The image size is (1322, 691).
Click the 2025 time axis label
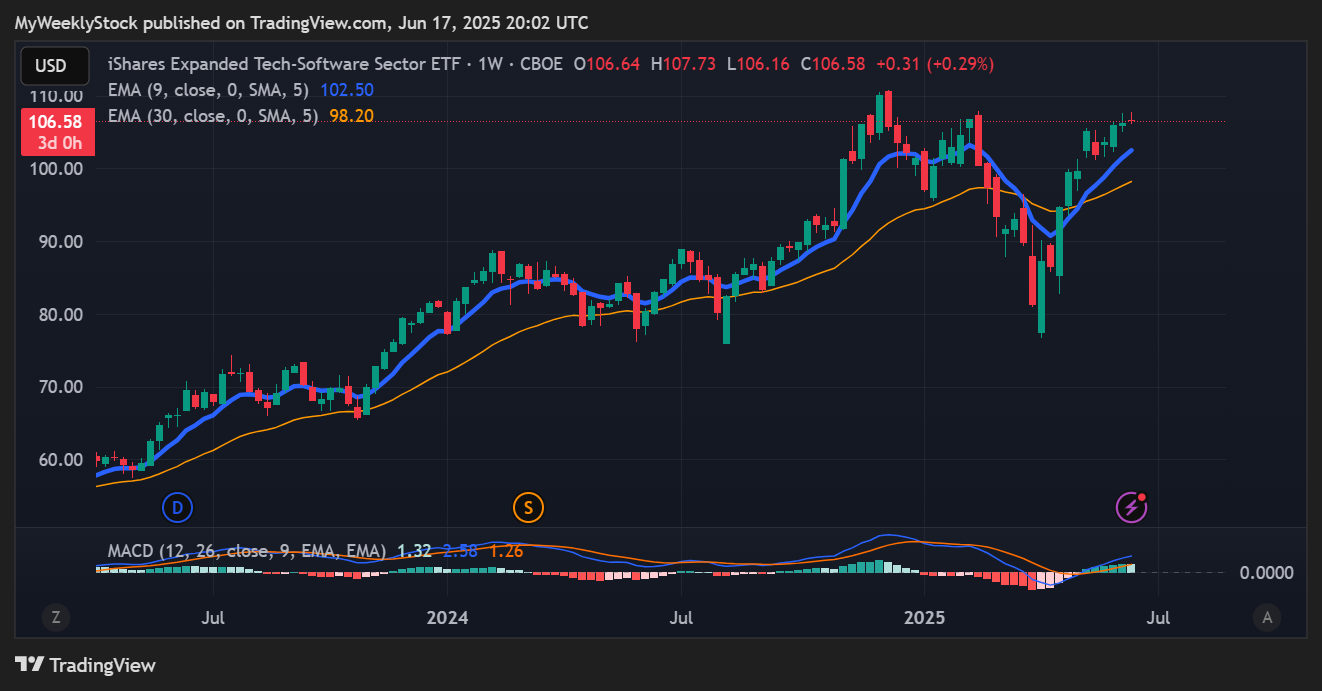924,617
